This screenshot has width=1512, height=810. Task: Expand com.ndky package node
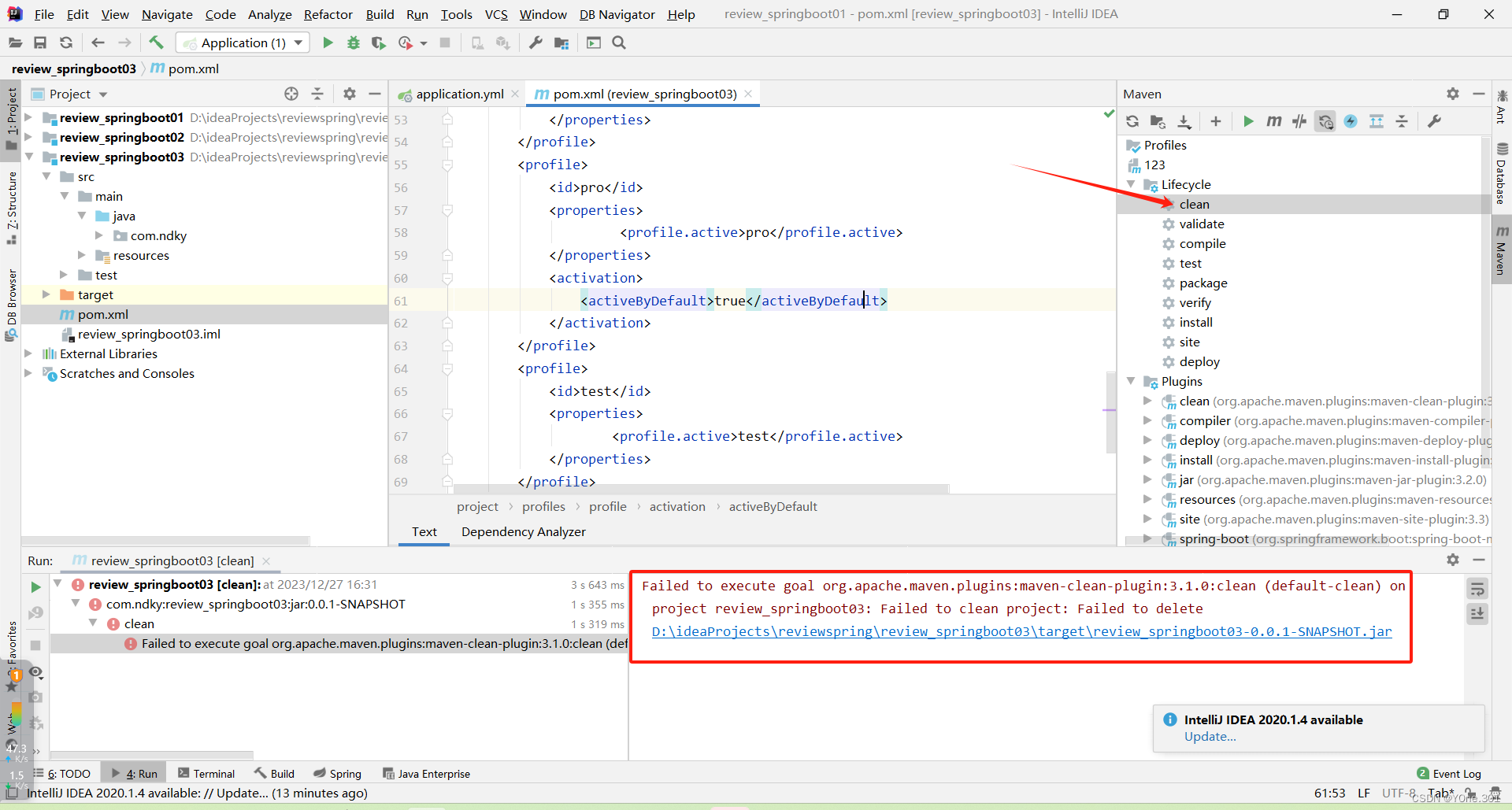point(99,235)
